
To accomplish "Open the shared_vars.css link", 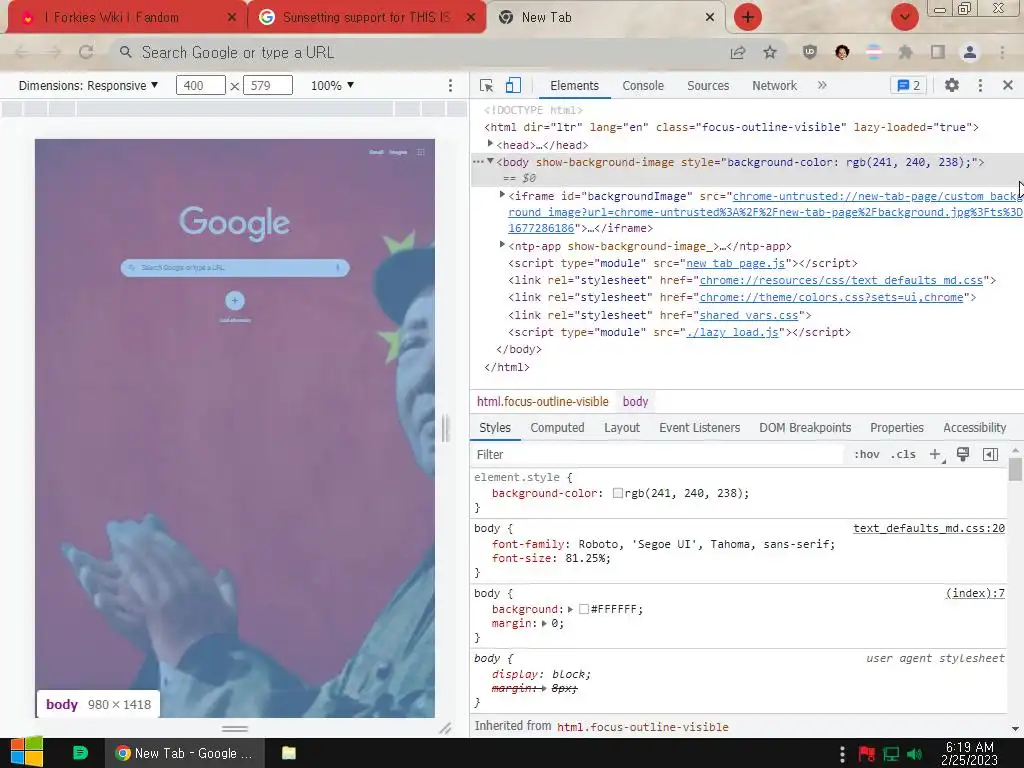I will tap(749, 315).
